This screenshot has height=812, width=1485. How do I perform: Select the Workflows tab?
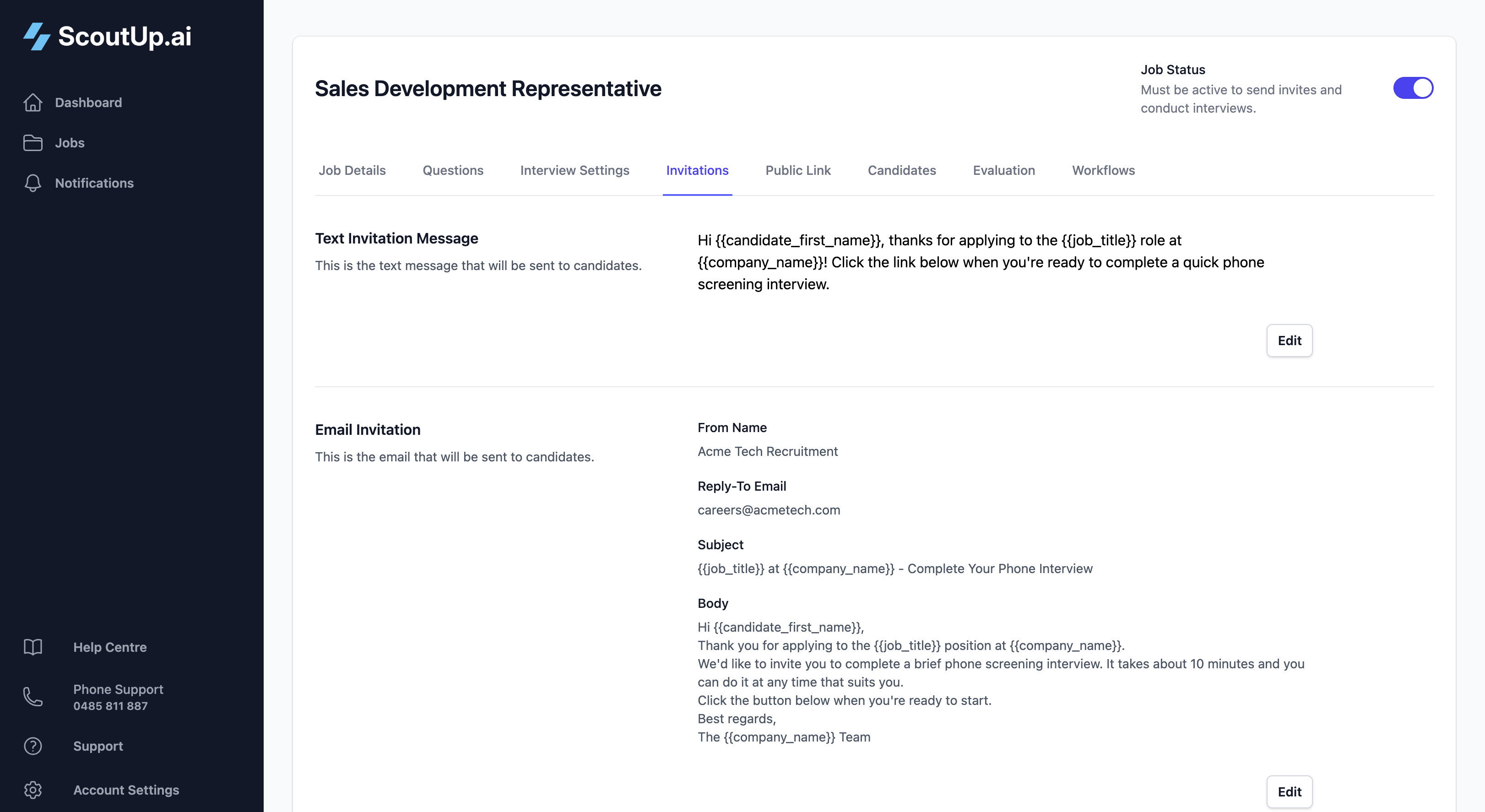coord(1103,170)
